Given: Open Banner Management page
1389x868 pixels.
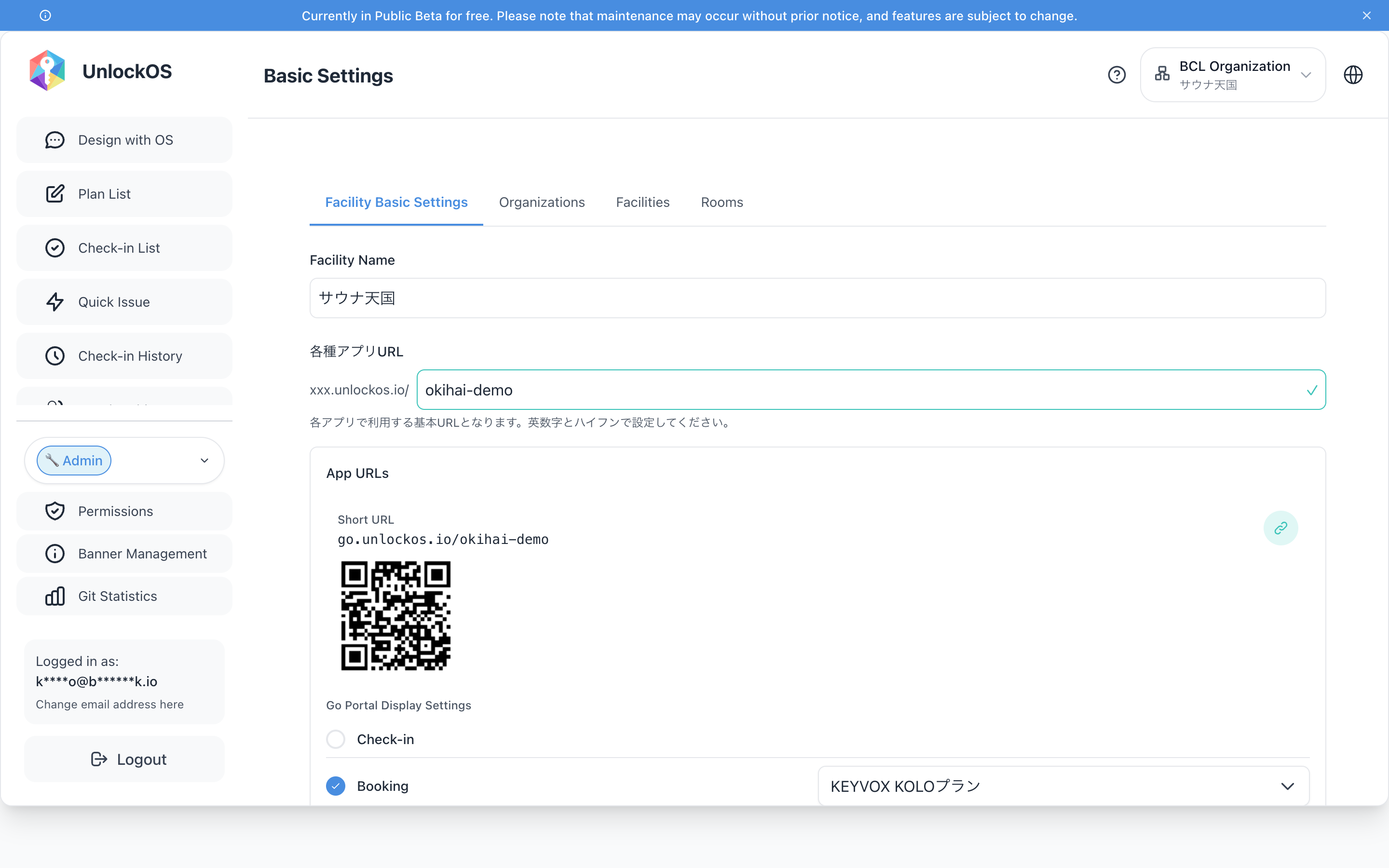Looking at the screenshot, I should pyautogui.click(x=124, y=554).
